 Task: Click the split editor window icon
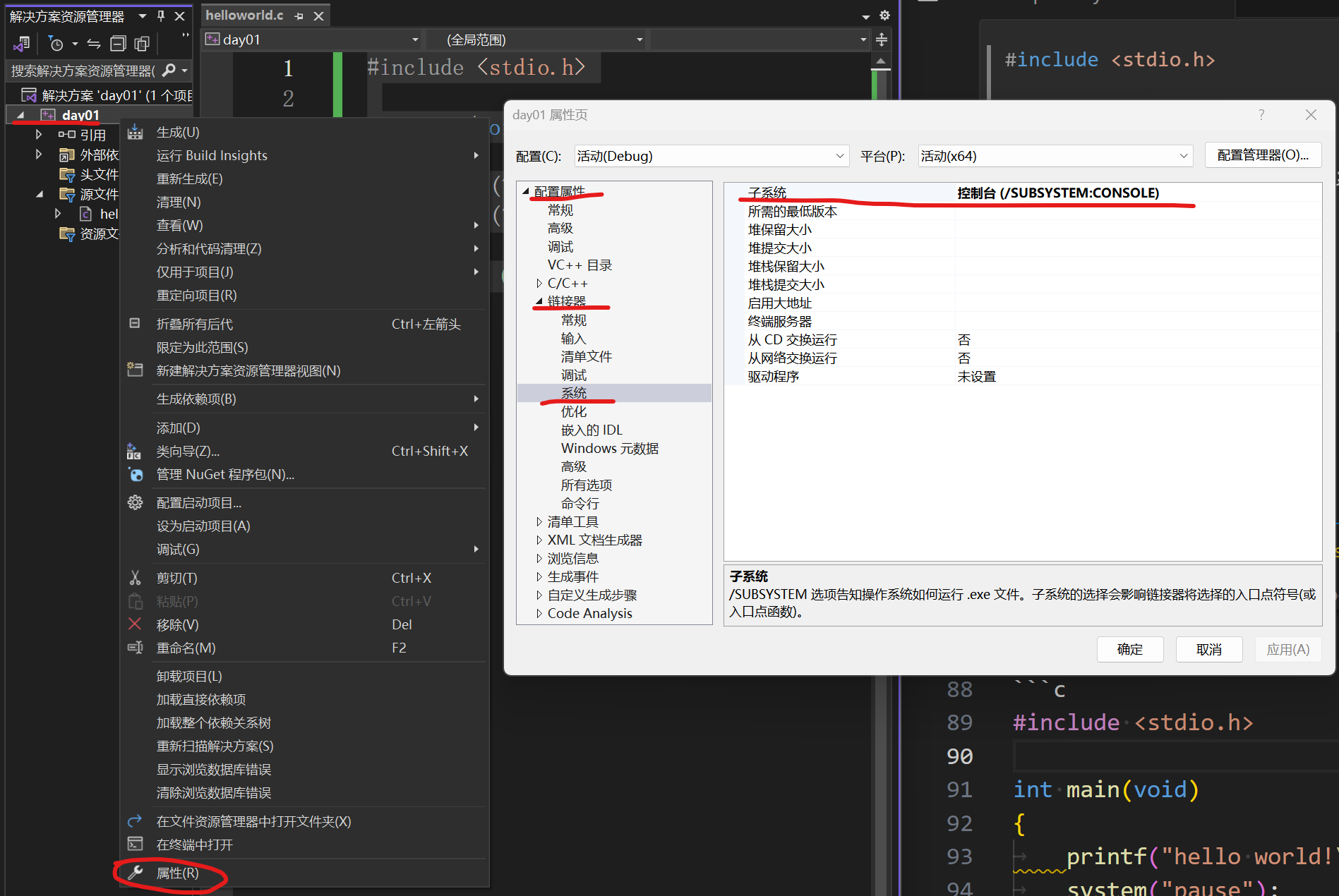point(882,40)
